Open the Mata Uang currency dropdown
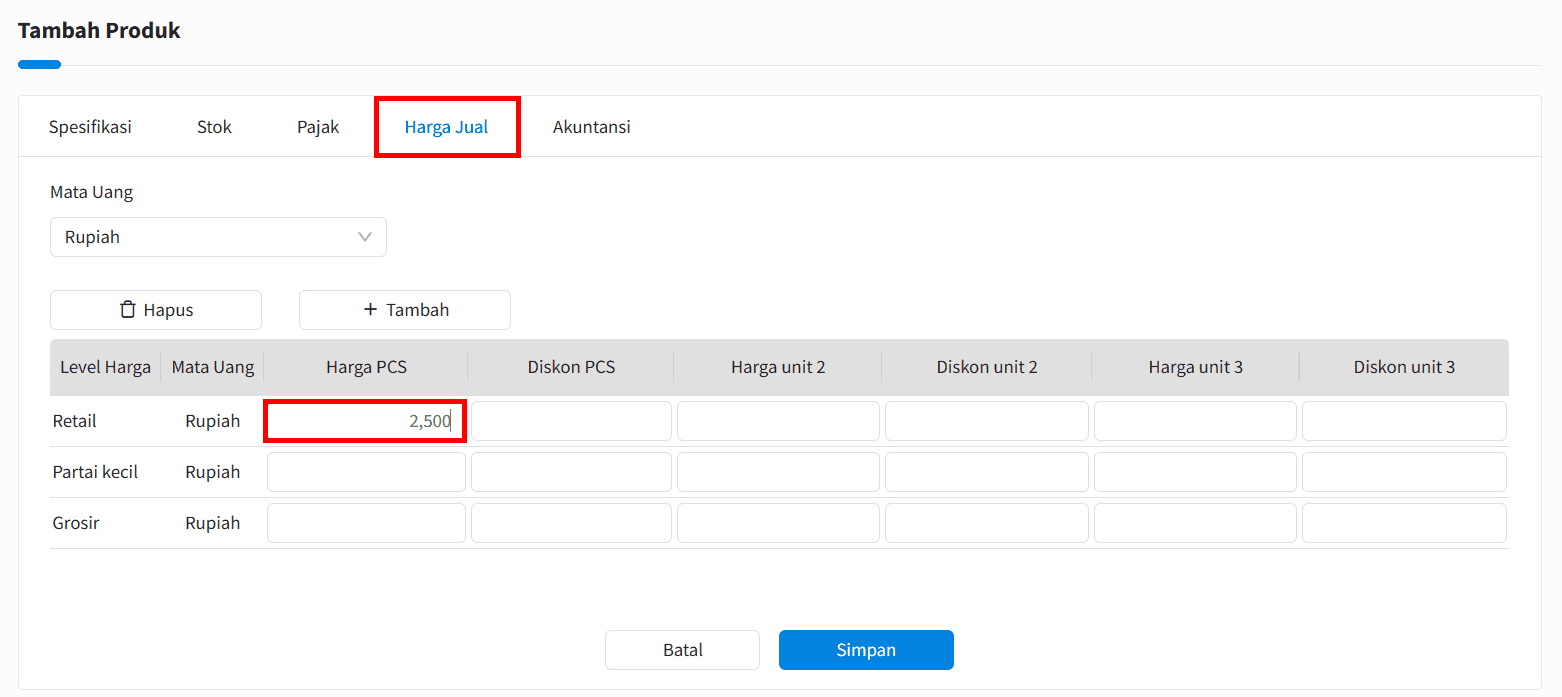The height and width of the screenshot is (697, 1562). tap(218, 237)
